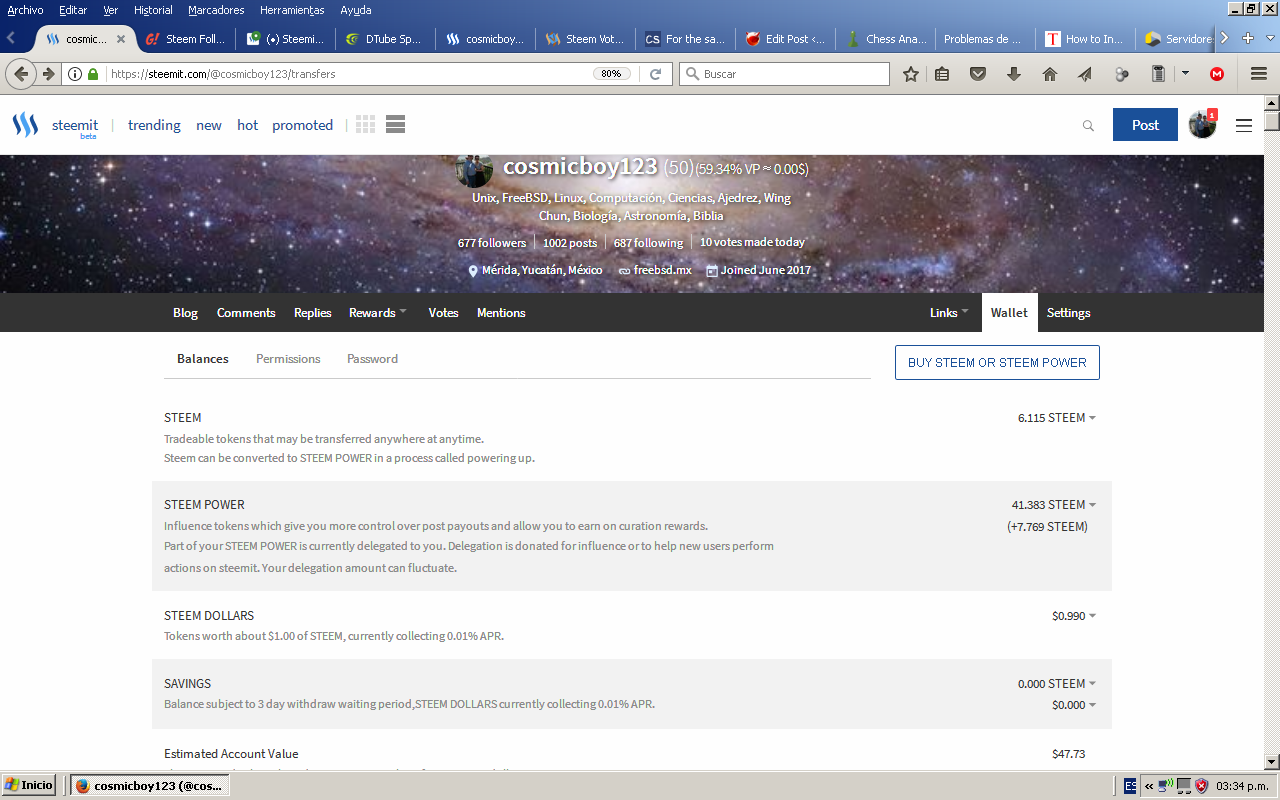Image resolution: width=1280 pixels, height=800 pixels.
Task: Click the paper-plane send icon in toolbar
Action: (1085, 74)
